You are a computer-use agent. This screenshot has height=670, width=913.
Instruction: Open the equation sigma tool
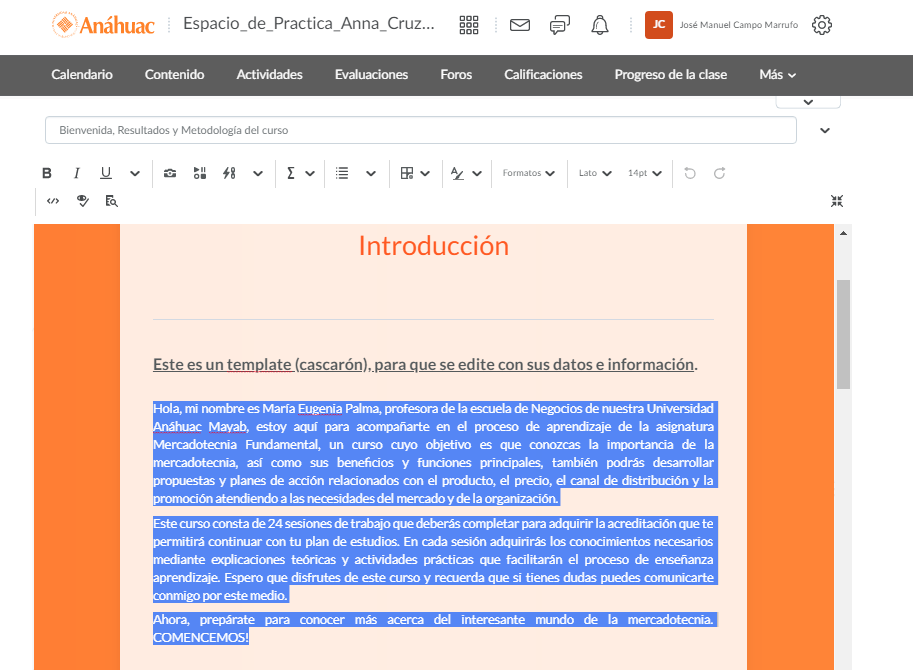[x=290, y=173]
